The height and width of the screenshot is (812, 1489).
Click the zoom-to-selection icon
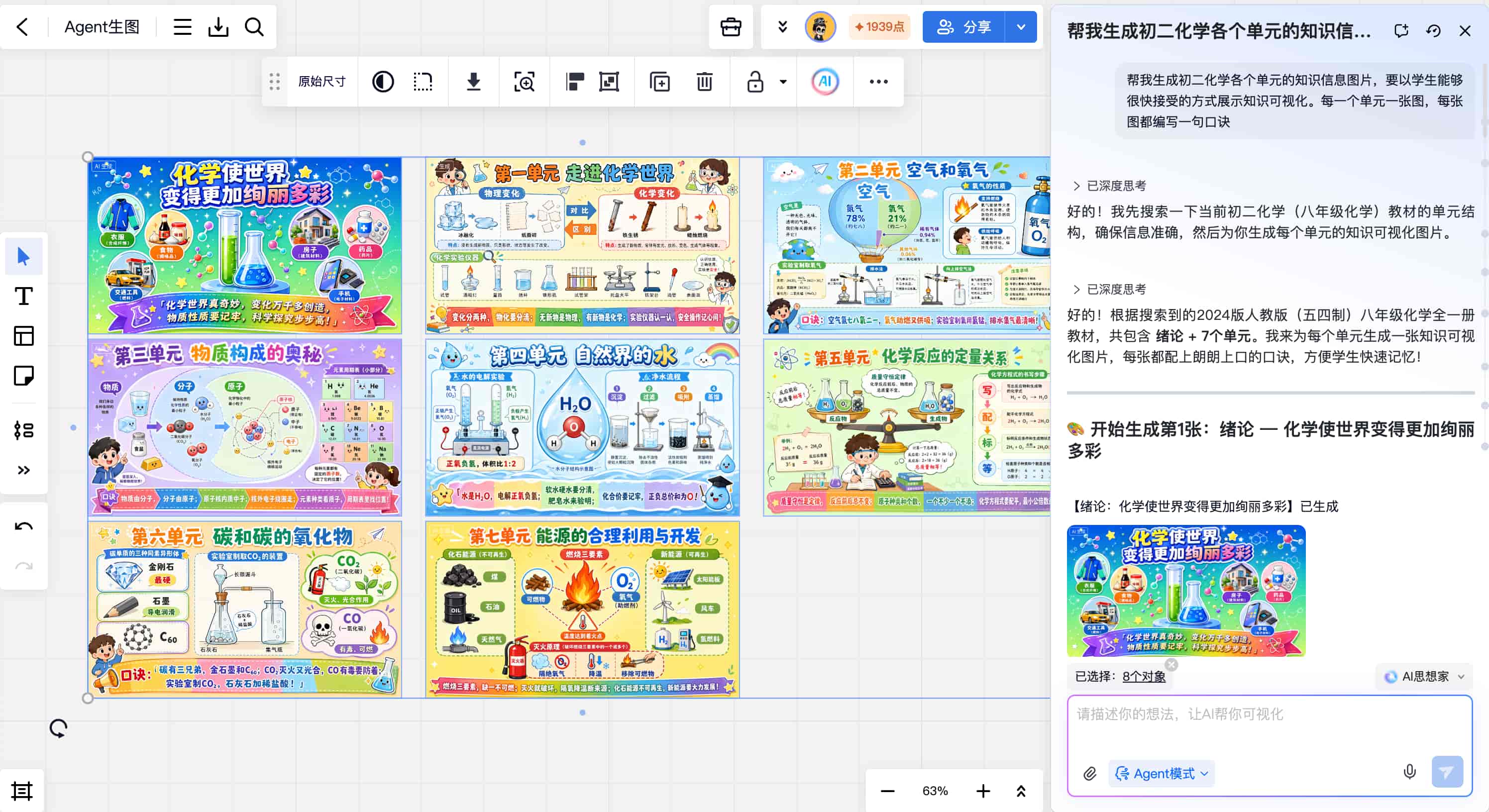point(524,82)
